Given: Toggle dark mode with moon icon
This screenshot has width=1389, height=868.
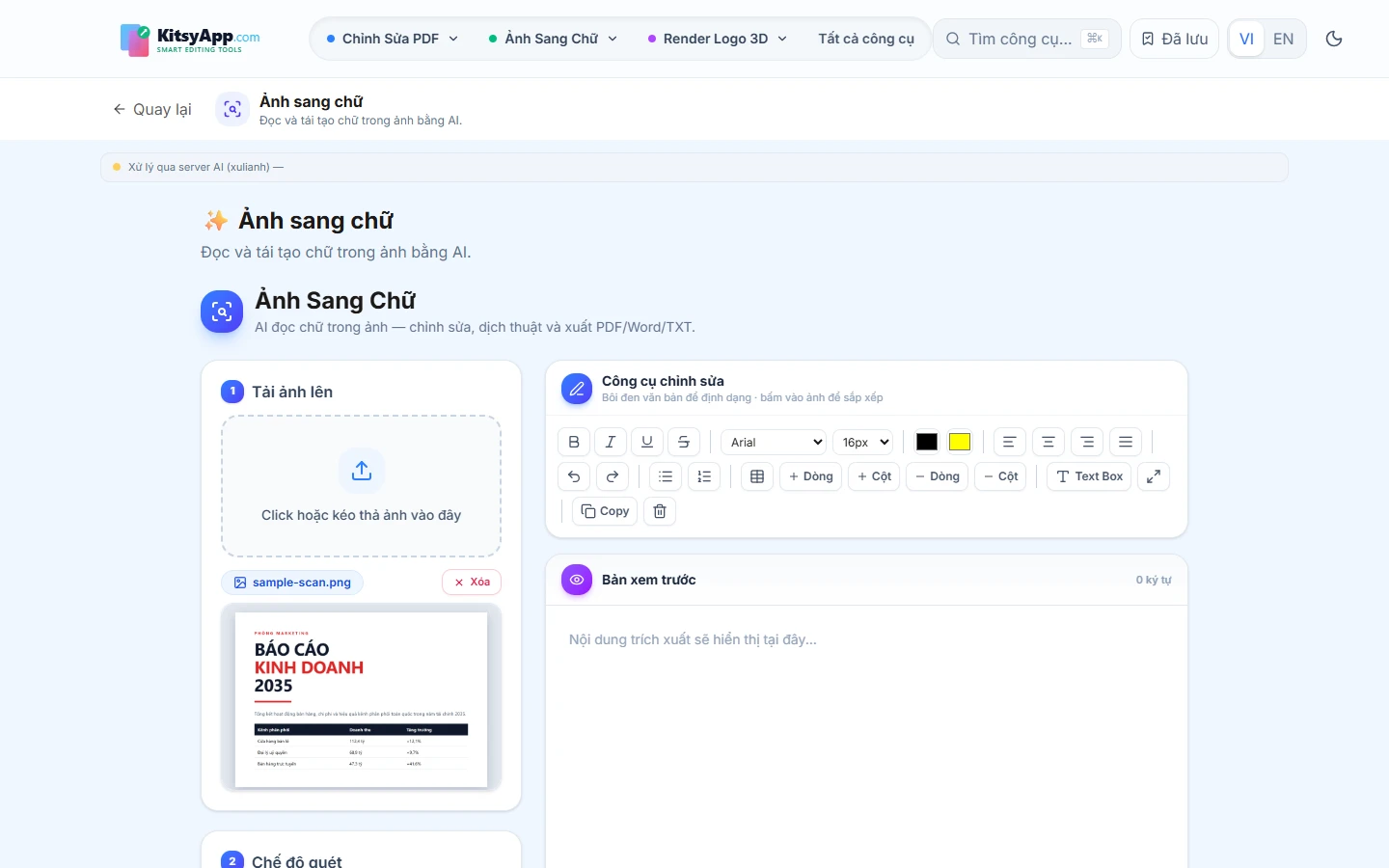Looking at the screenshot, I should click(1334, 39).
